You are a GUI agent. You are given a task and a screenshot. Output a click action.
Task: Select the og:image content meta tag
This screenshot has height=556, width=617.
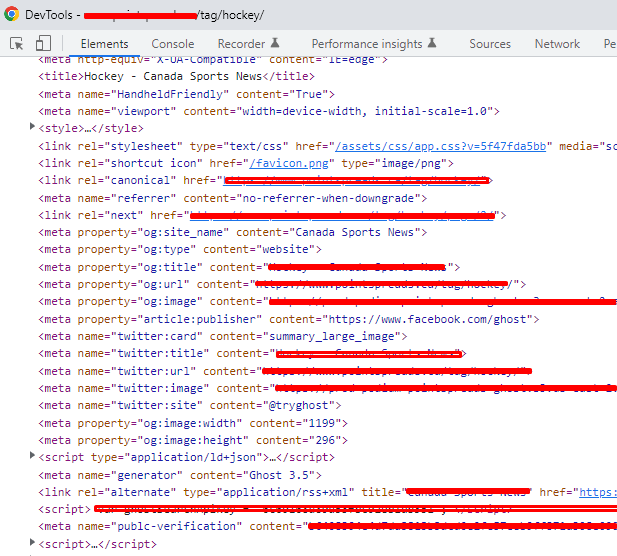coord(327,301)
